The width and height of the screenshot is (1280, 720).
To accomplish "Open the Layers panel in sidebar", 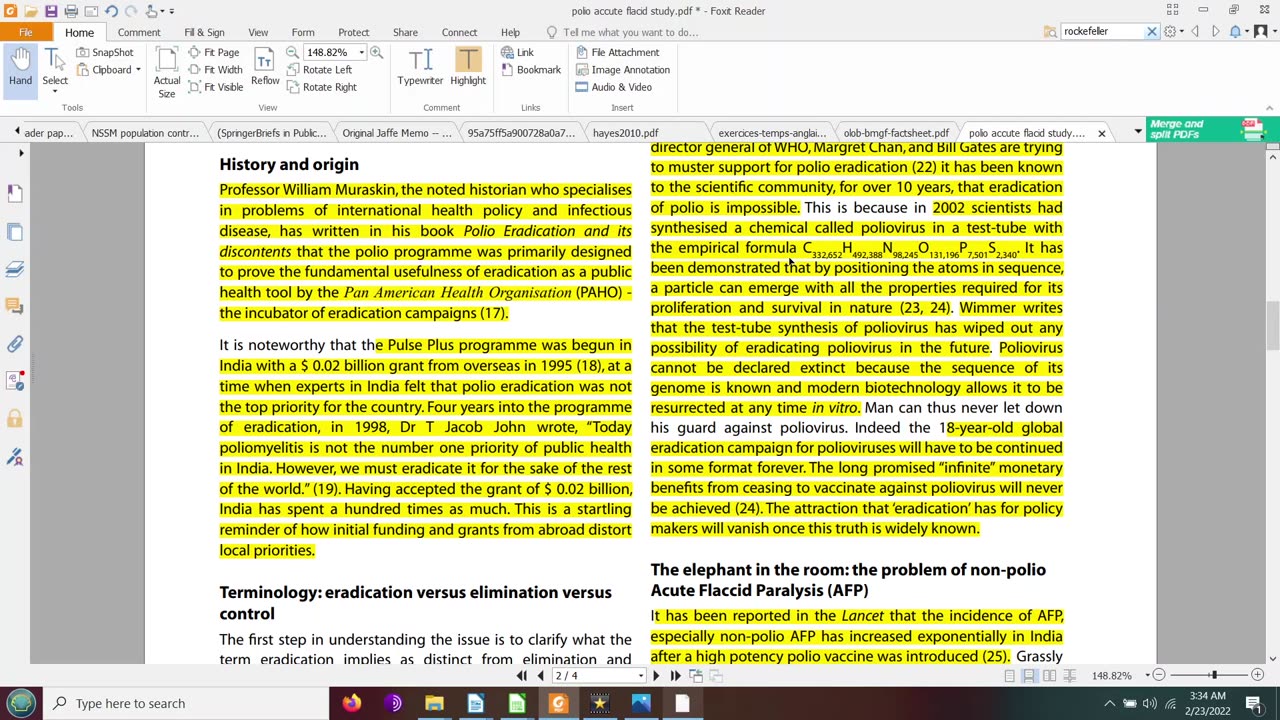I will click(x=15, y=269).
